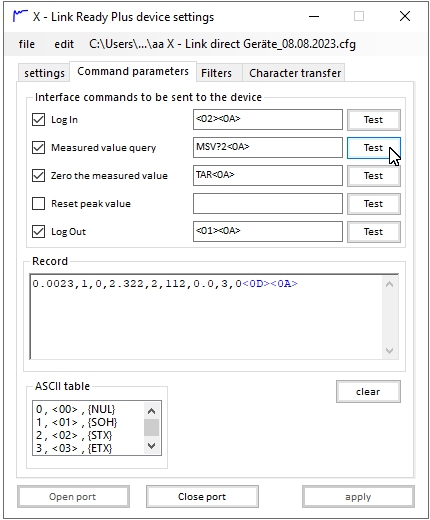Open the settings tab
This screenshot has height=520, width=430.
(x=44, y=73)
